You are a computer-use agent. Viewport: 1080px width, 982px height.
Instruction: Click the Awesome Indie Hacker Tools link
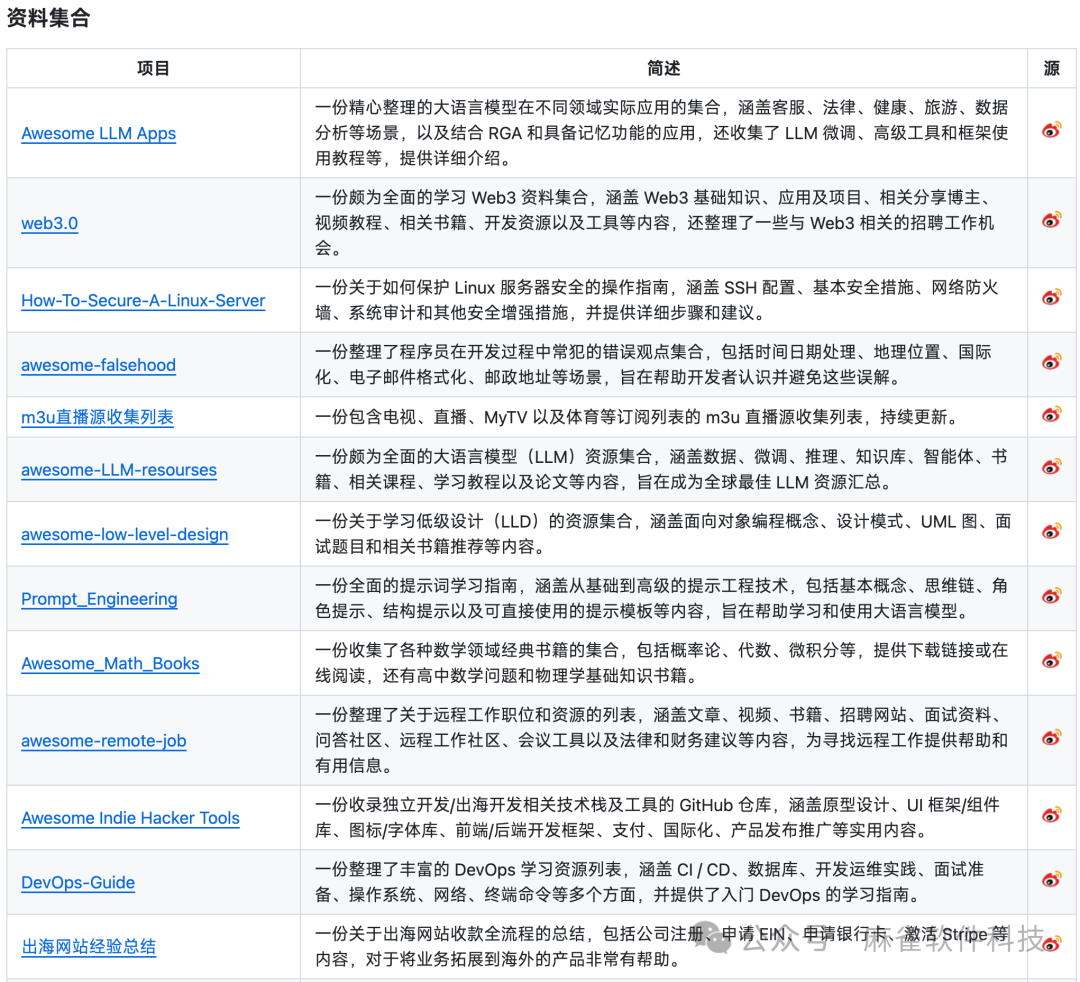(130, 817)
